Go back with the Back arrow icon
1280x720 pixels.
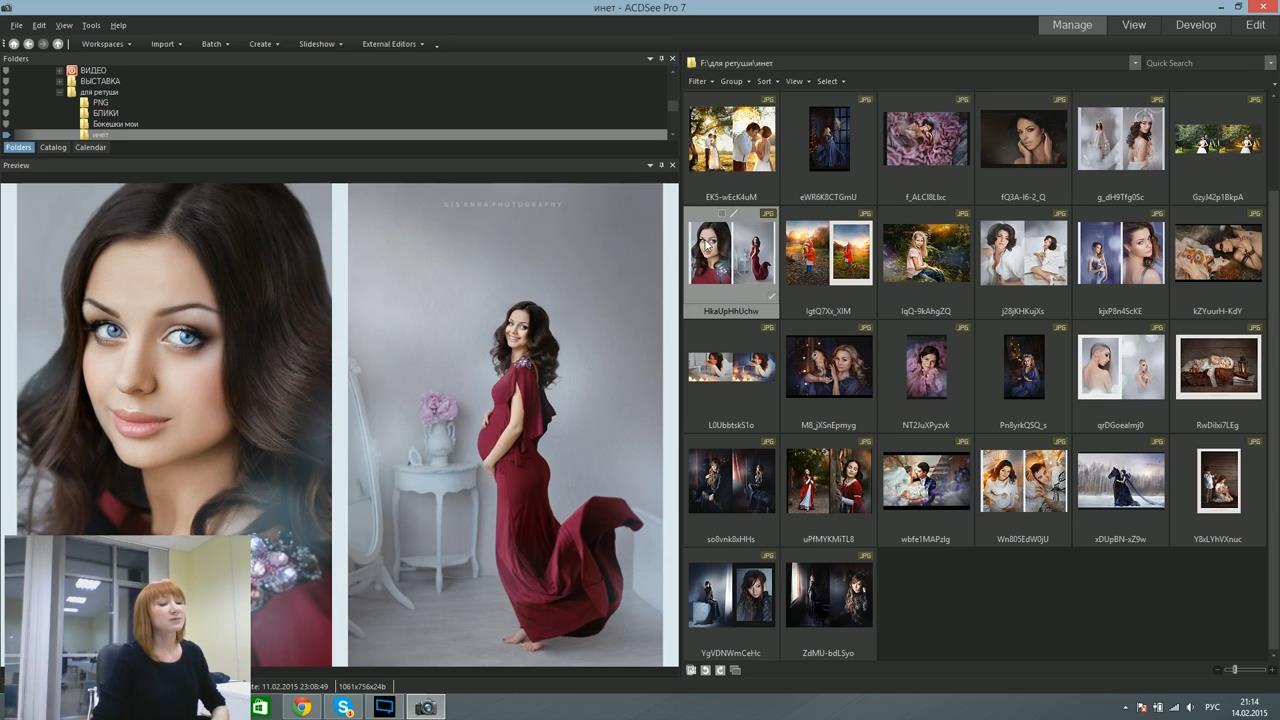coord(28,44)
